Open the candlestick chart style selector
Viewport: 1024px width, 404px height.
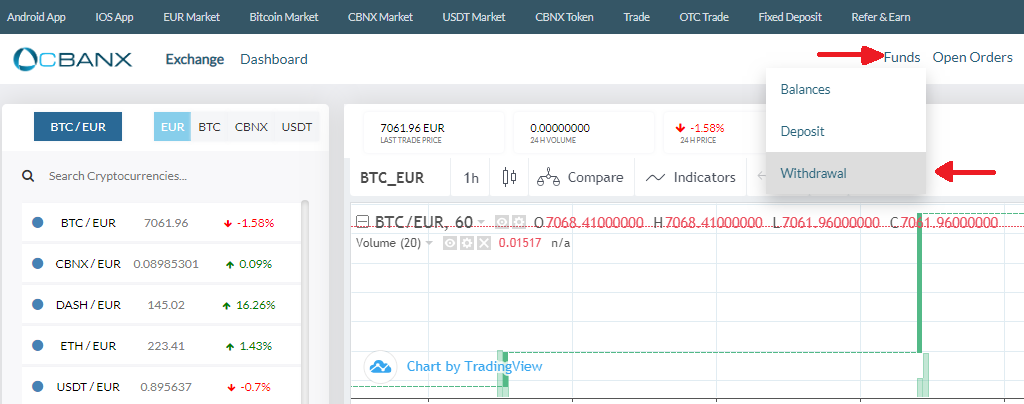509,177
